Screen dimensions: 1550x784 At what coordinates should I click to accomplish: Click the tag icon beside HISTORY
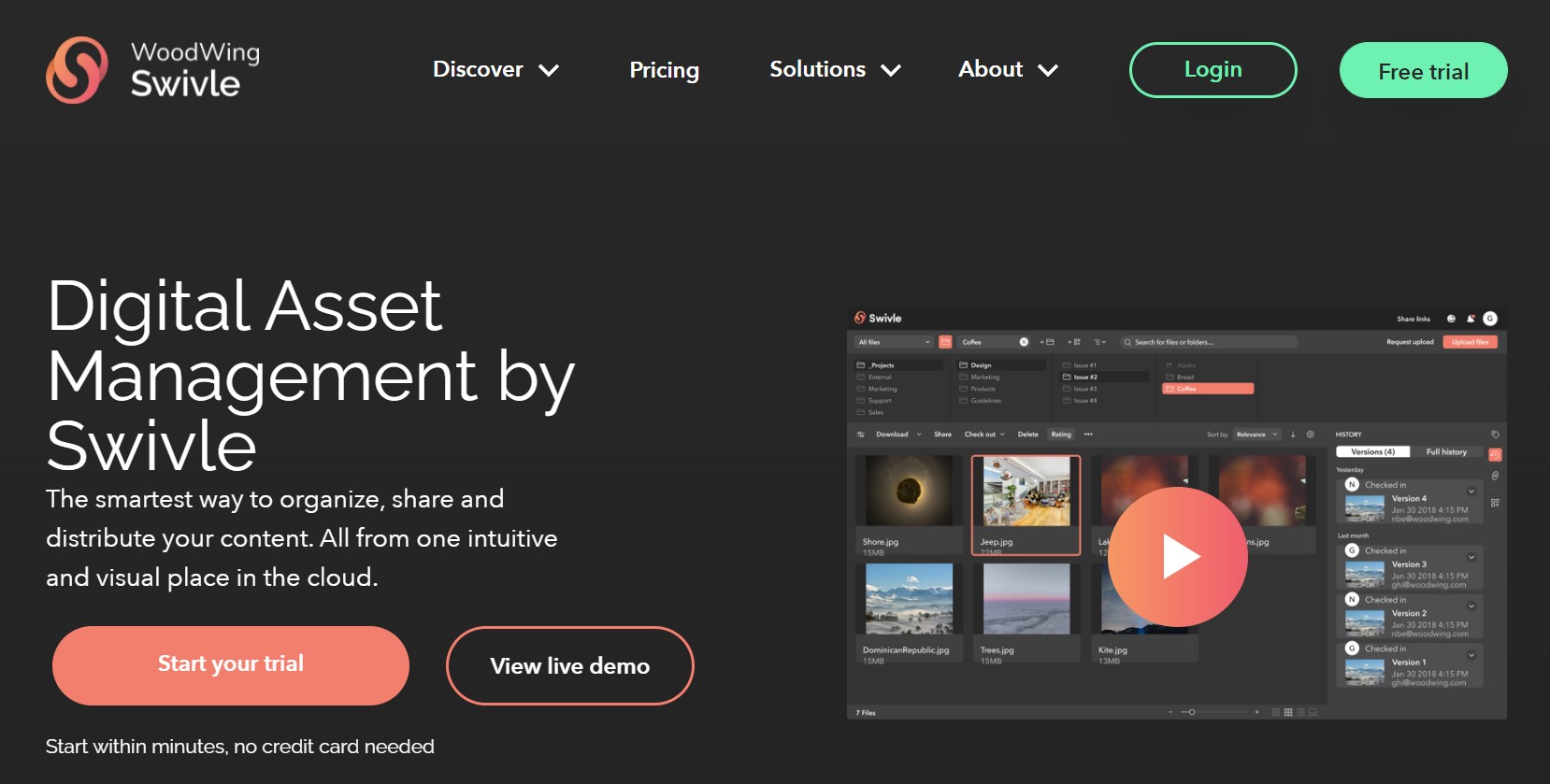pyautogui.click(x=1495, y=435)
